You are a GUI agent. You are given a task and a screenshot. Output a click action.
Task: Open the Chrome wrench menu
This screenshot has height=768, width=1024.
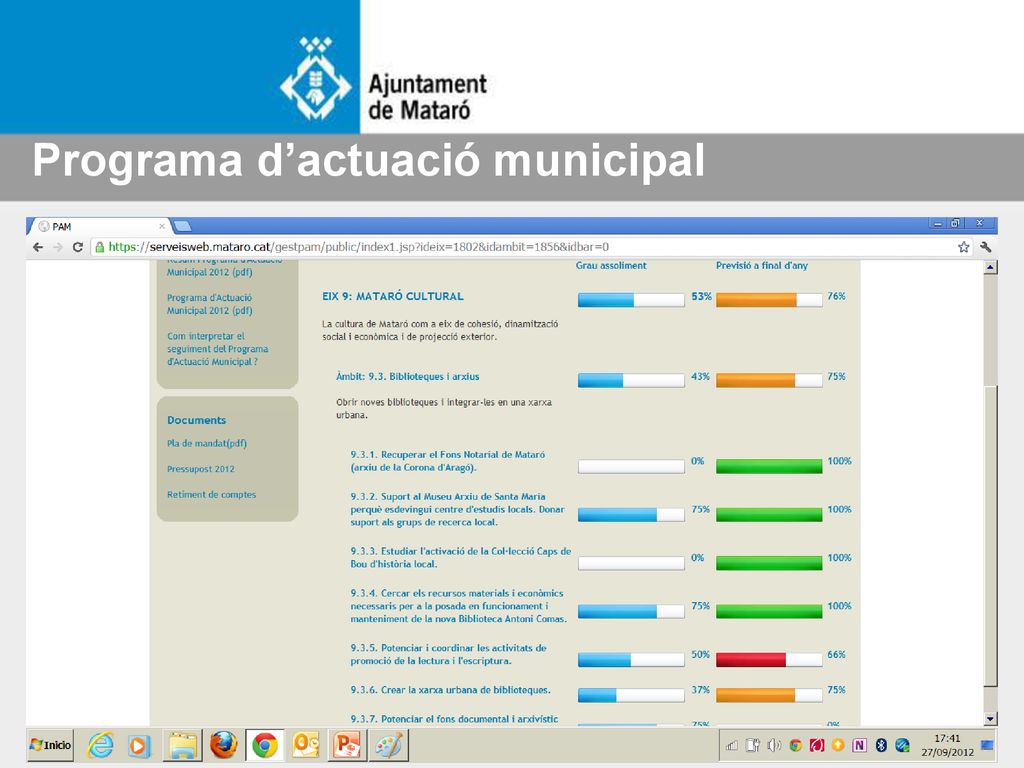[x=985, y=247]
